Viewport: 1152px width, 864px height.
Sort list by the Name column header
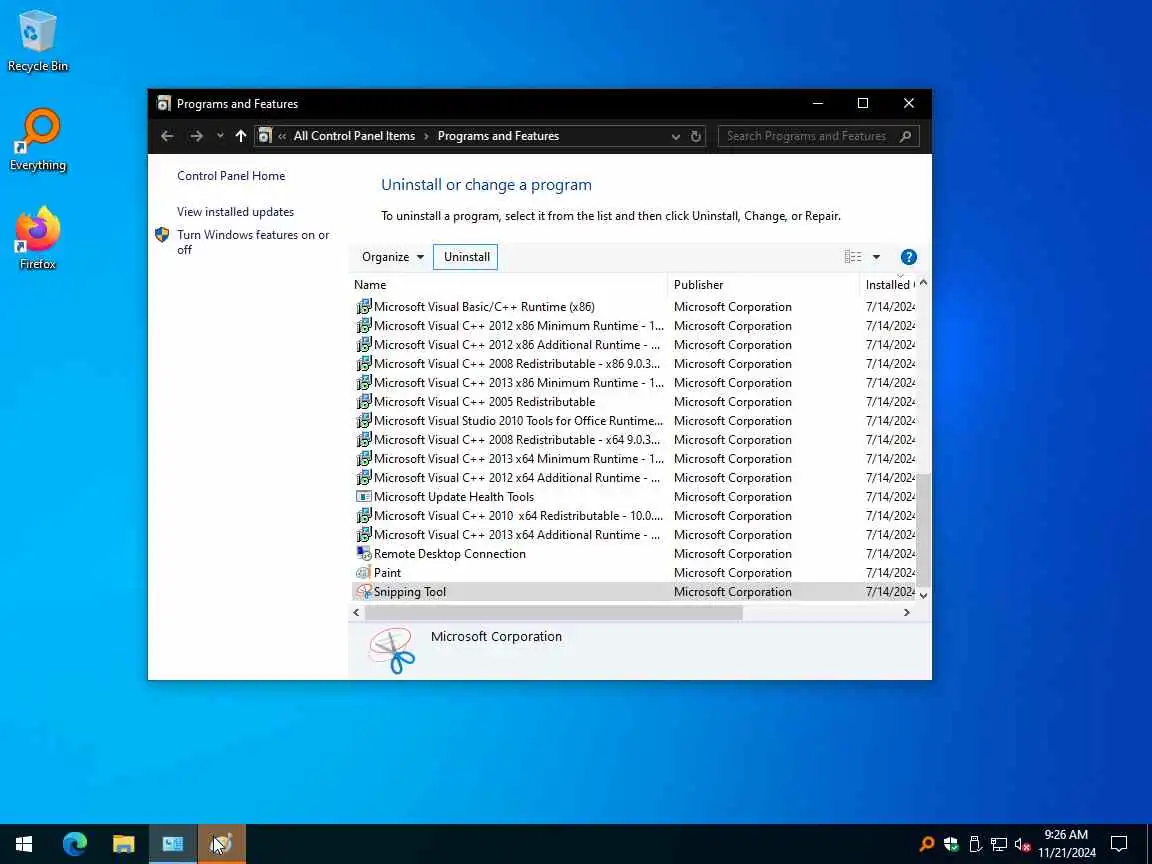coord(509,284)
